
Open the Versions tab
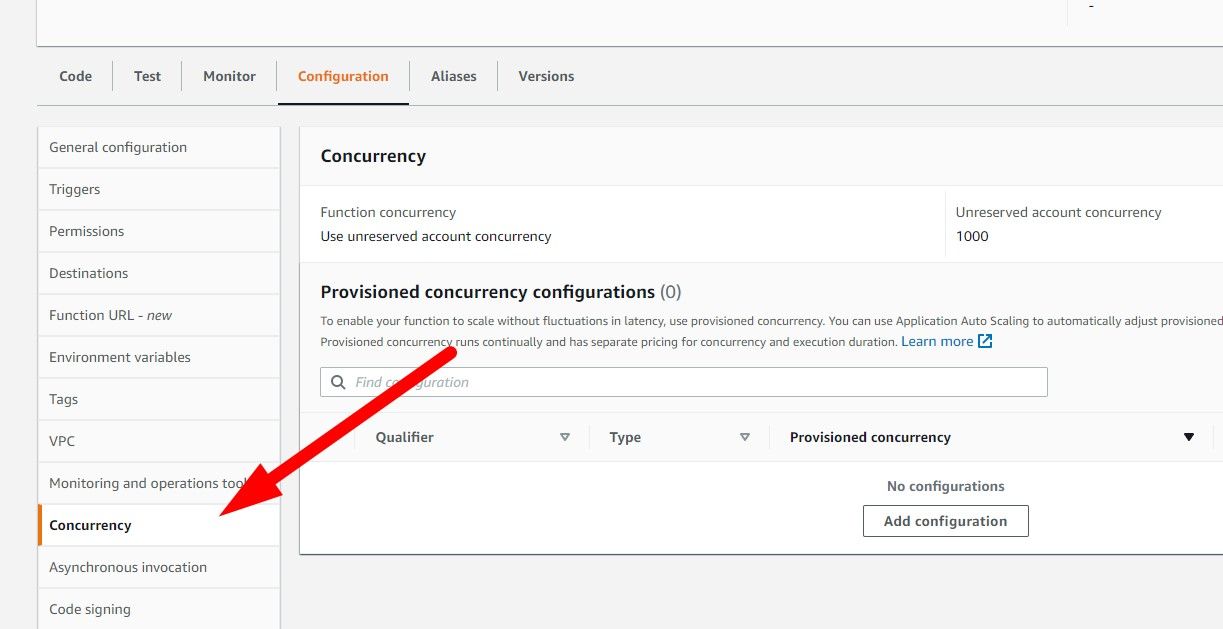(x=546, y=76)
